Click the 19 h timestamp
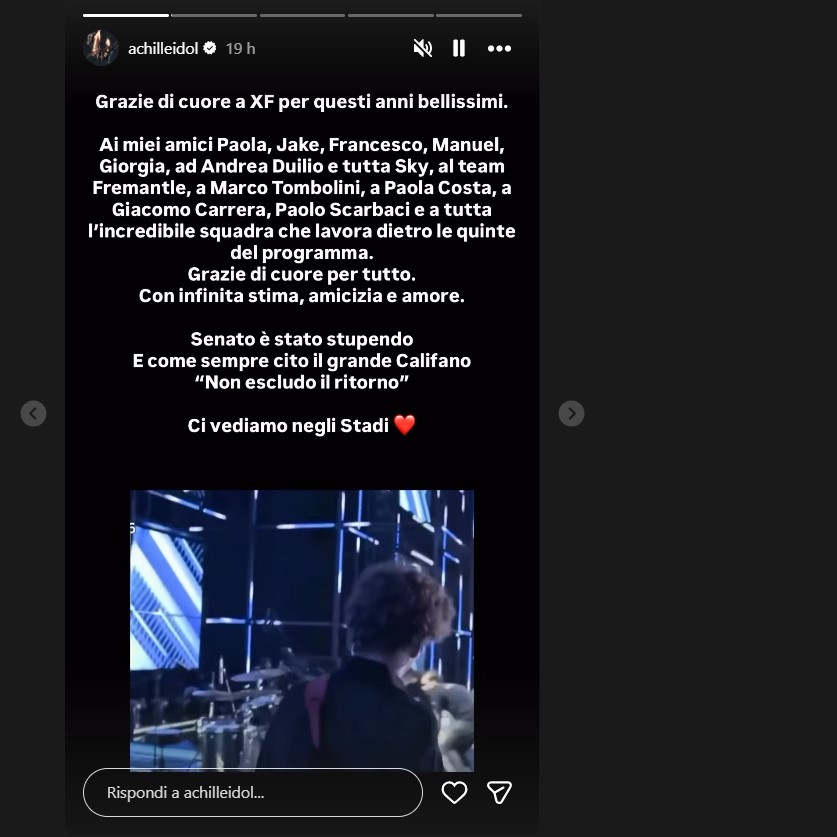The width and height of the screenshot is (837, 837). (240, 49)
